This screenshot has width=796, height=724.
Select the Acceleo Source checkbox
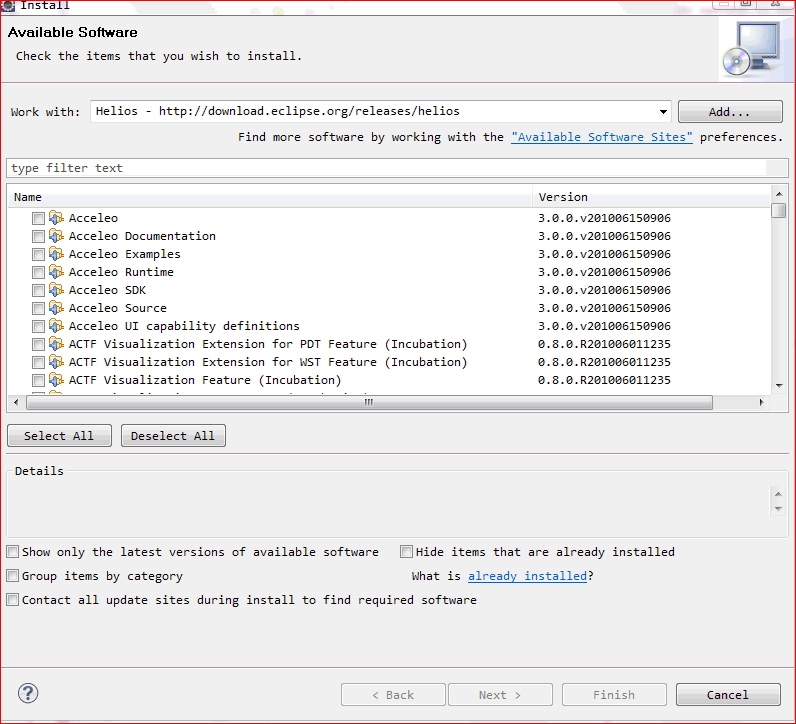[x=38, y=309]
